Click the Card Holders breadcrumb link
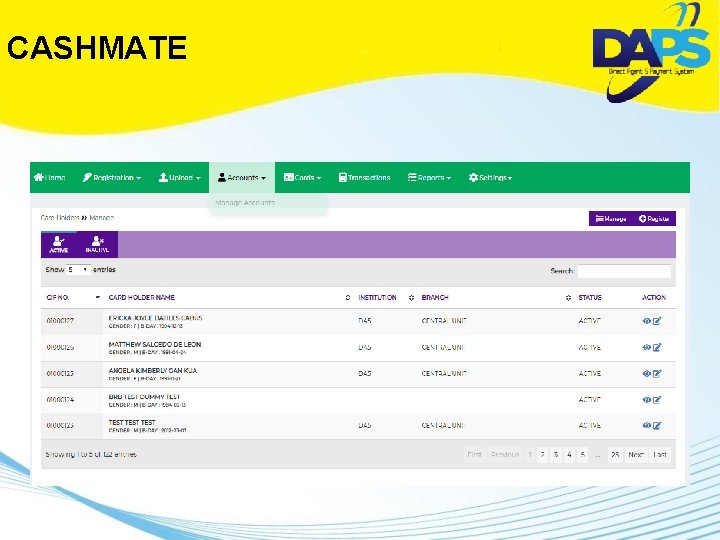 tap(60, 218)
